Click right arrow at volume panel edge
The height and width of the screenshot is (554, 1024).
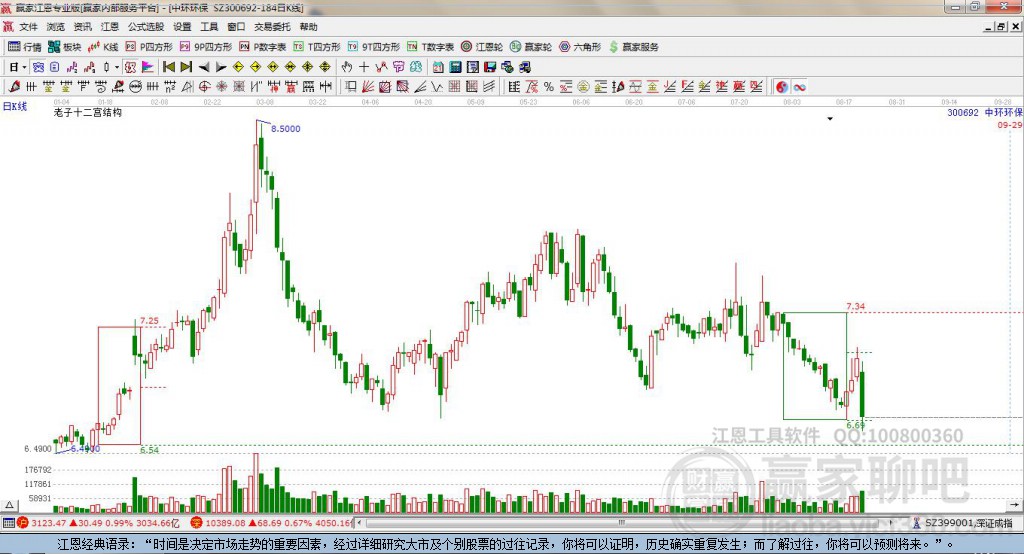[x=1014, y=505]
